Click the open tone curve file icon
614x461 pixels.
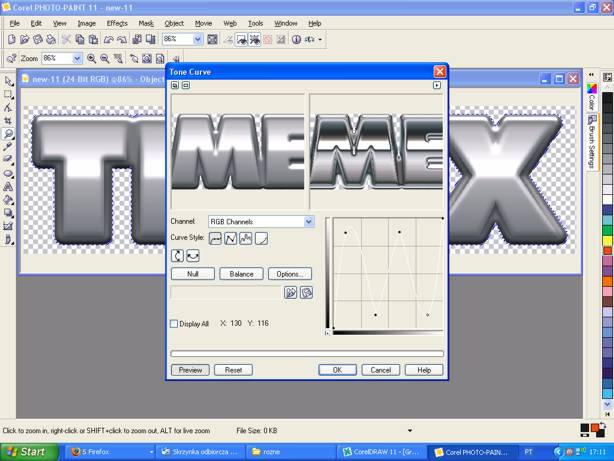click(x=290, y=293)
